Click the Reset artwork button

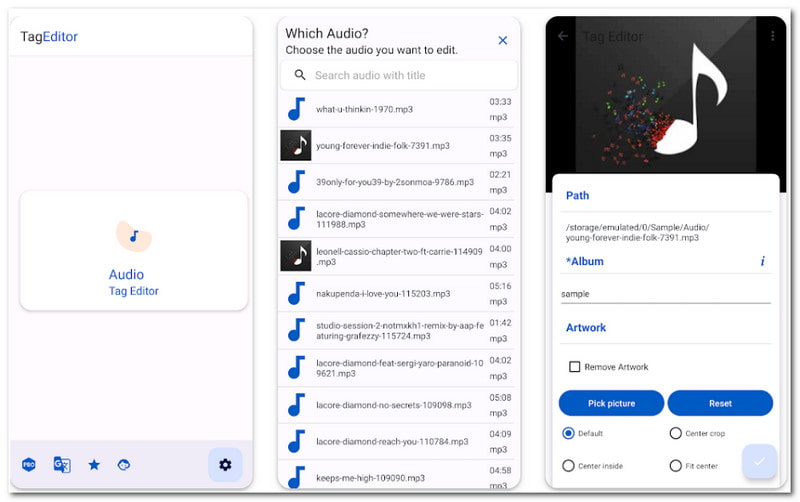click(x=720, y=404)
